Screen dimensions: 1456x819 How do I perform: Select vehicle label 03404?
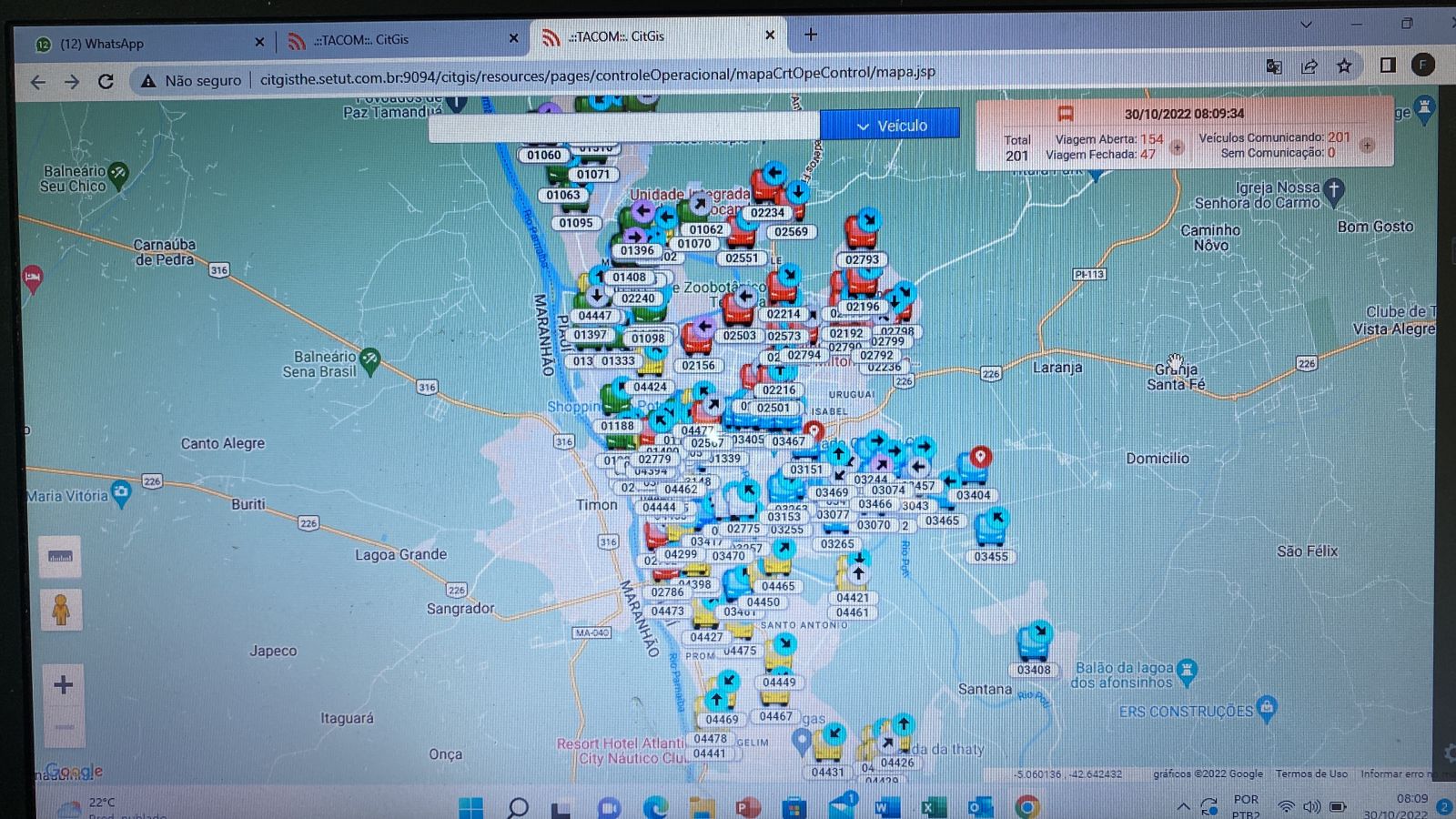point(973,496)
